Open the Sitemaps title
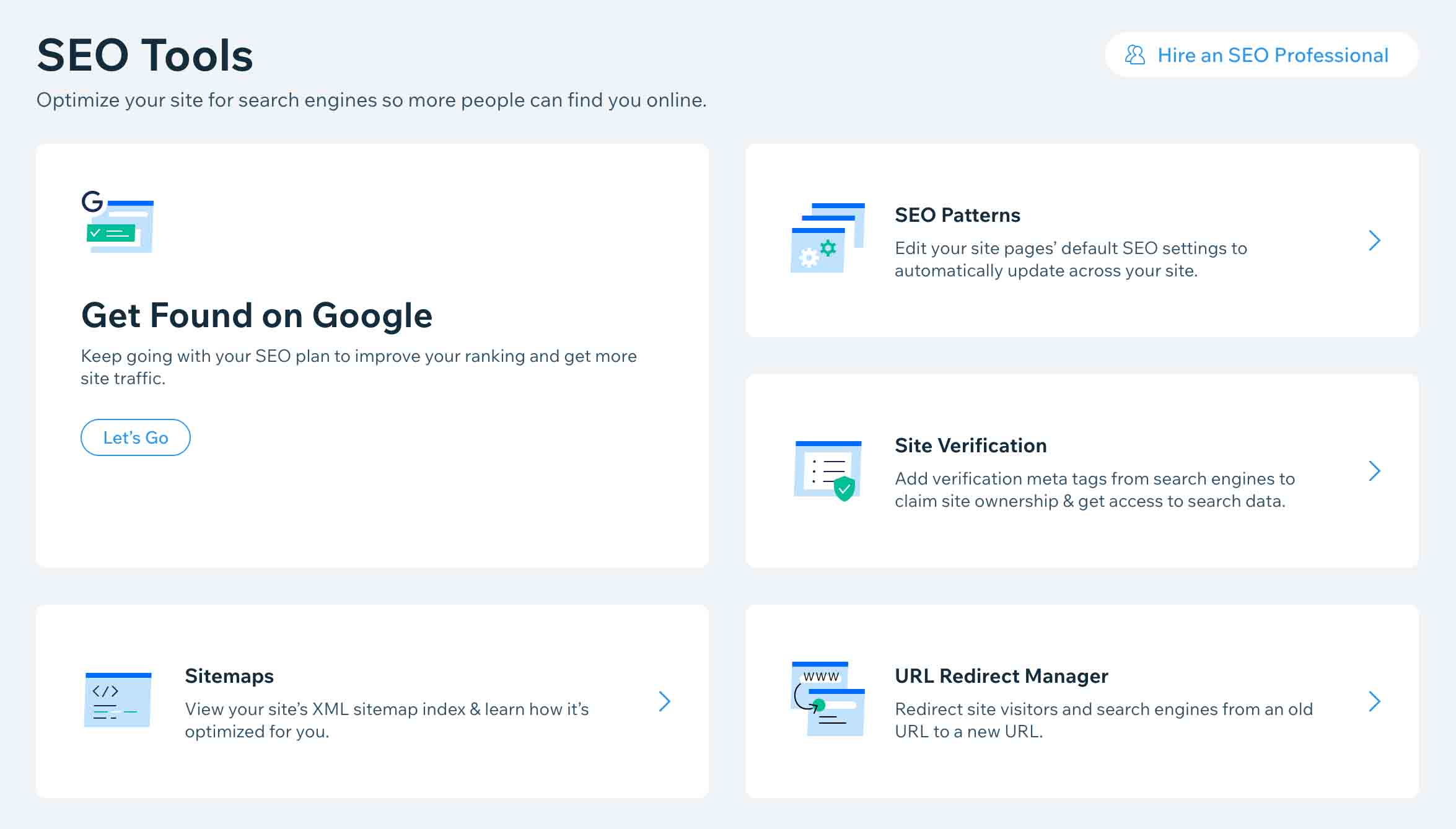The image size is (1456, 829). [x=229, y=676]
